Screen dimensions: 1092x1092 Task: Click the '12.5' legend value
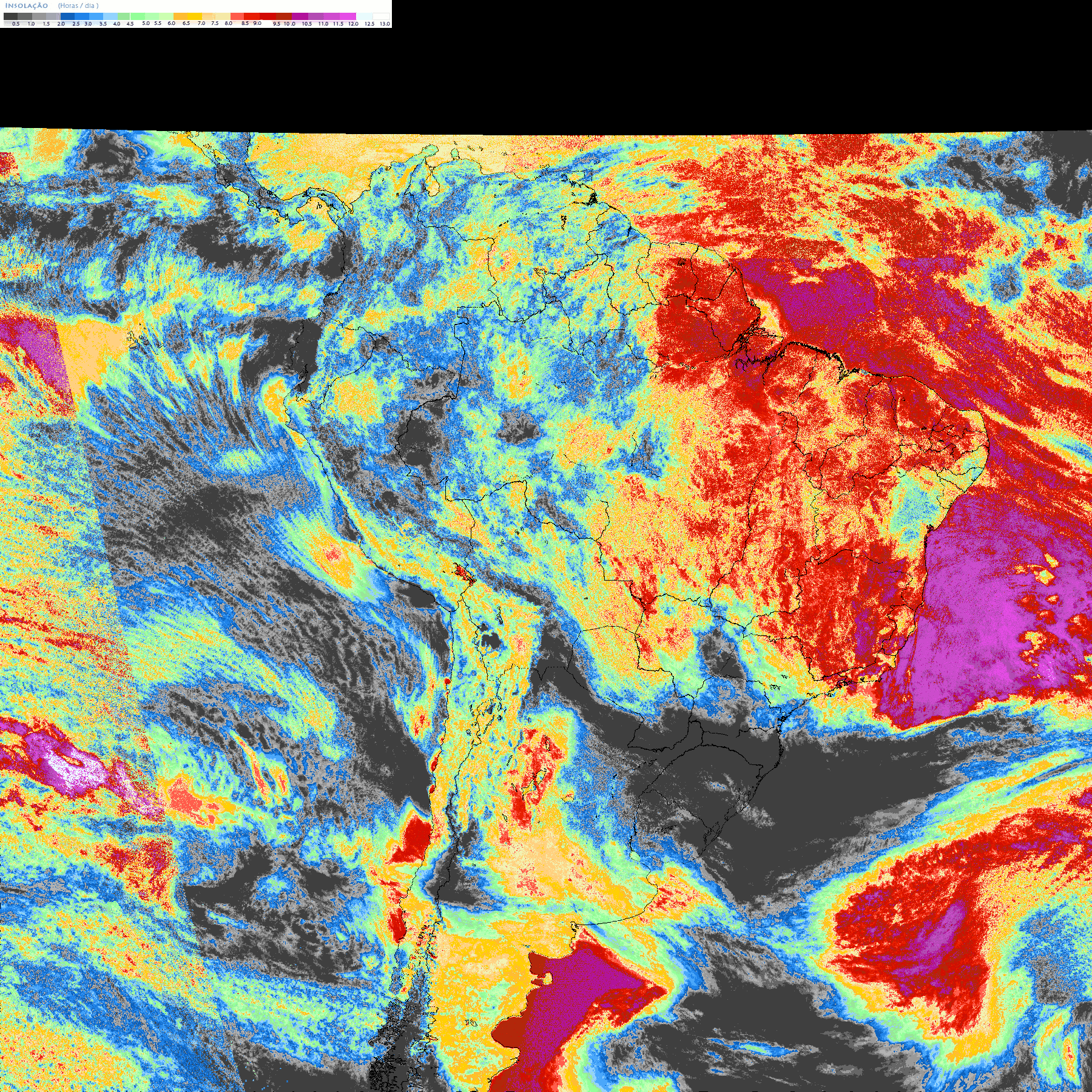click(x=369, y=24)
